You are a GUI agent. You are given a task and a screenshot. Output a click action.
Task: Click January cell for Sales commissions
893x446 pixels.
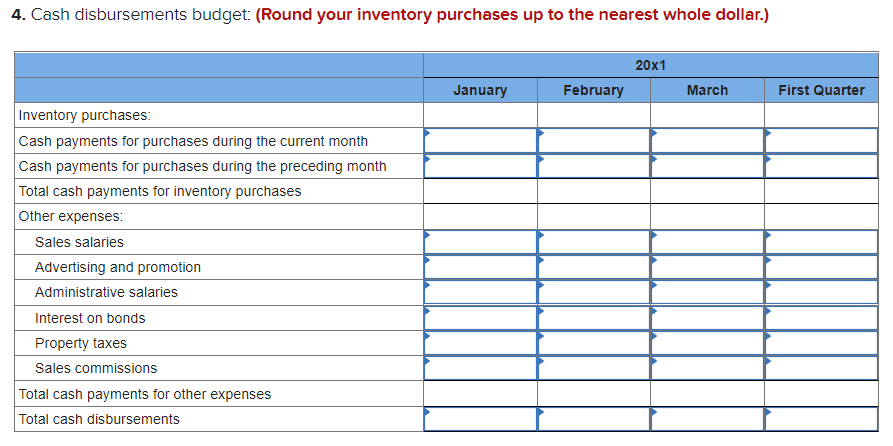tap(480, 368)
